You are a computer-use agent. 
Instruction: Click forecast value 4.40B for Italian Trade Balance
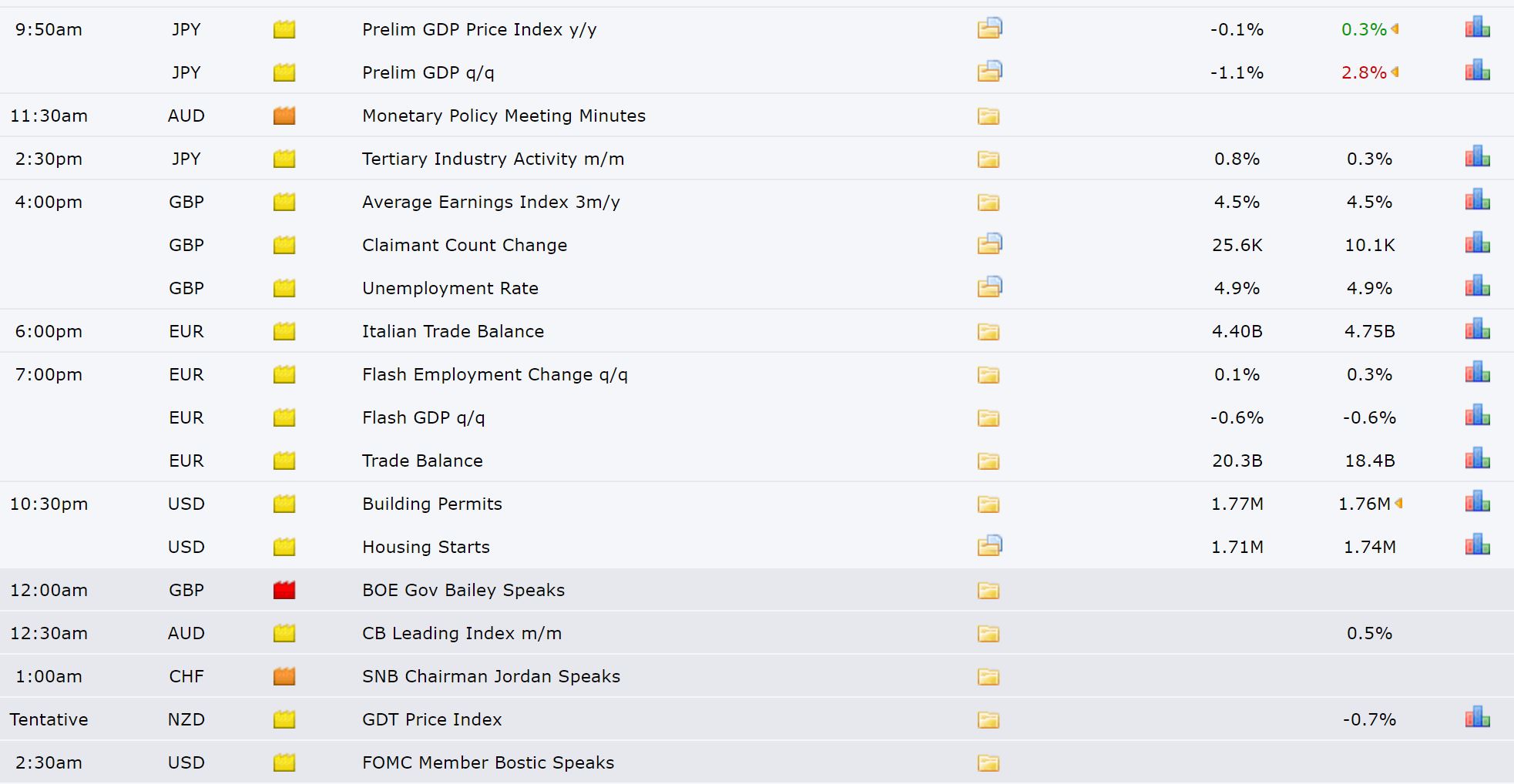point(1237,332)
